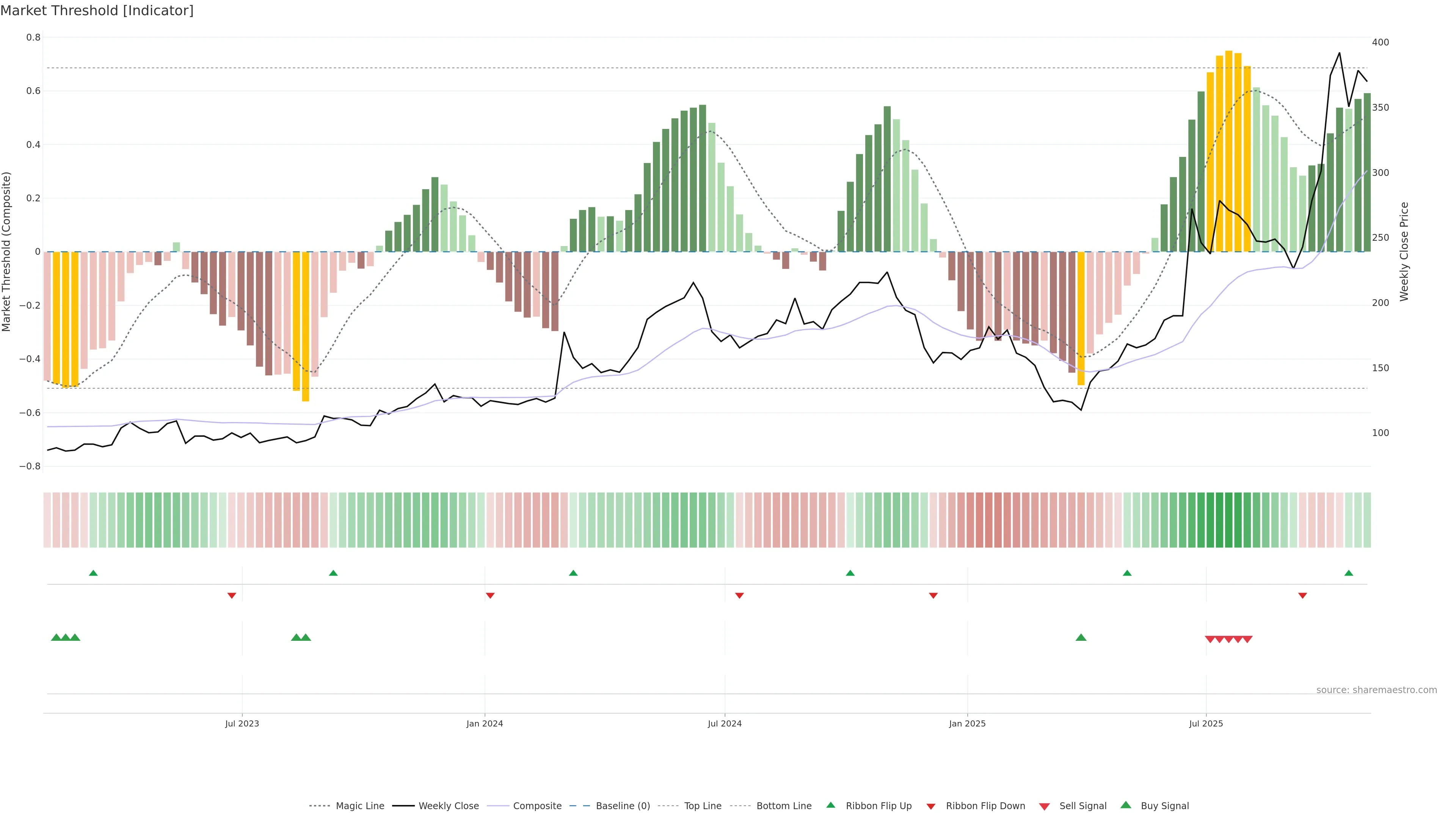Screen dimensions: 1456x819
Task: Toggle Top Line legend entry
Action: point(703,806)
